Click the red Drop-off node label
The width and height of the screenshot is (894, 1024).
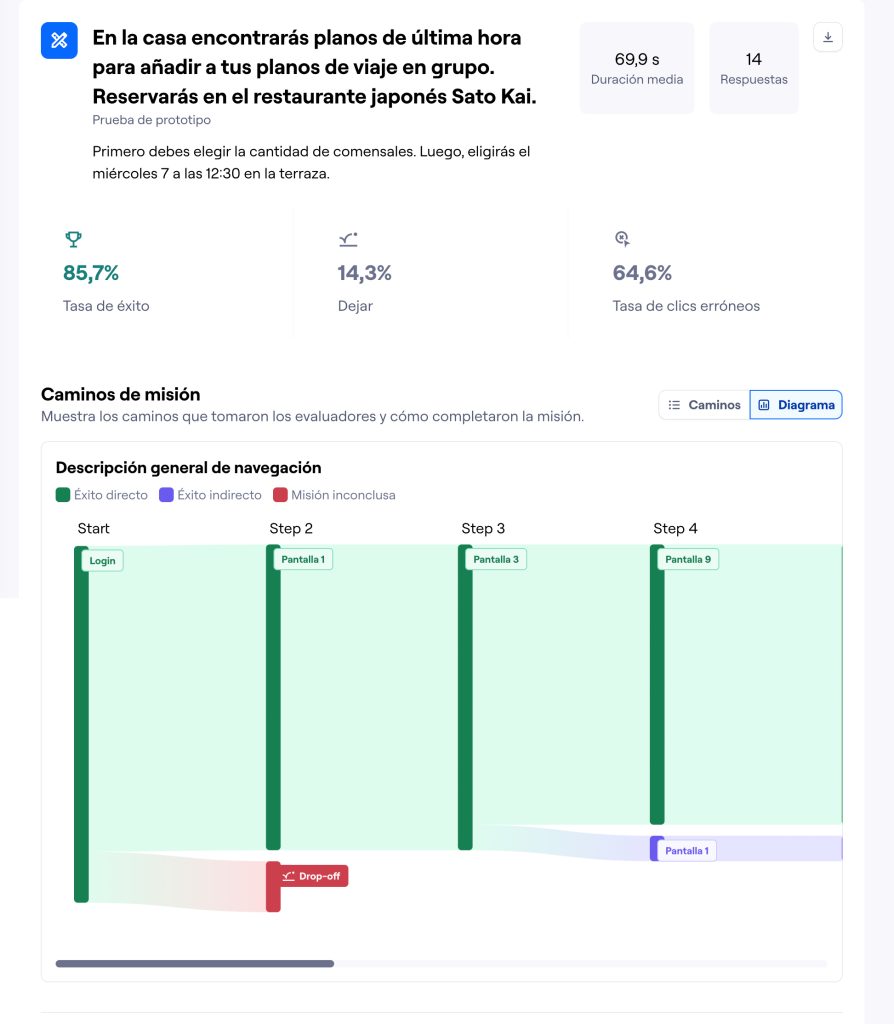[314, 876]
